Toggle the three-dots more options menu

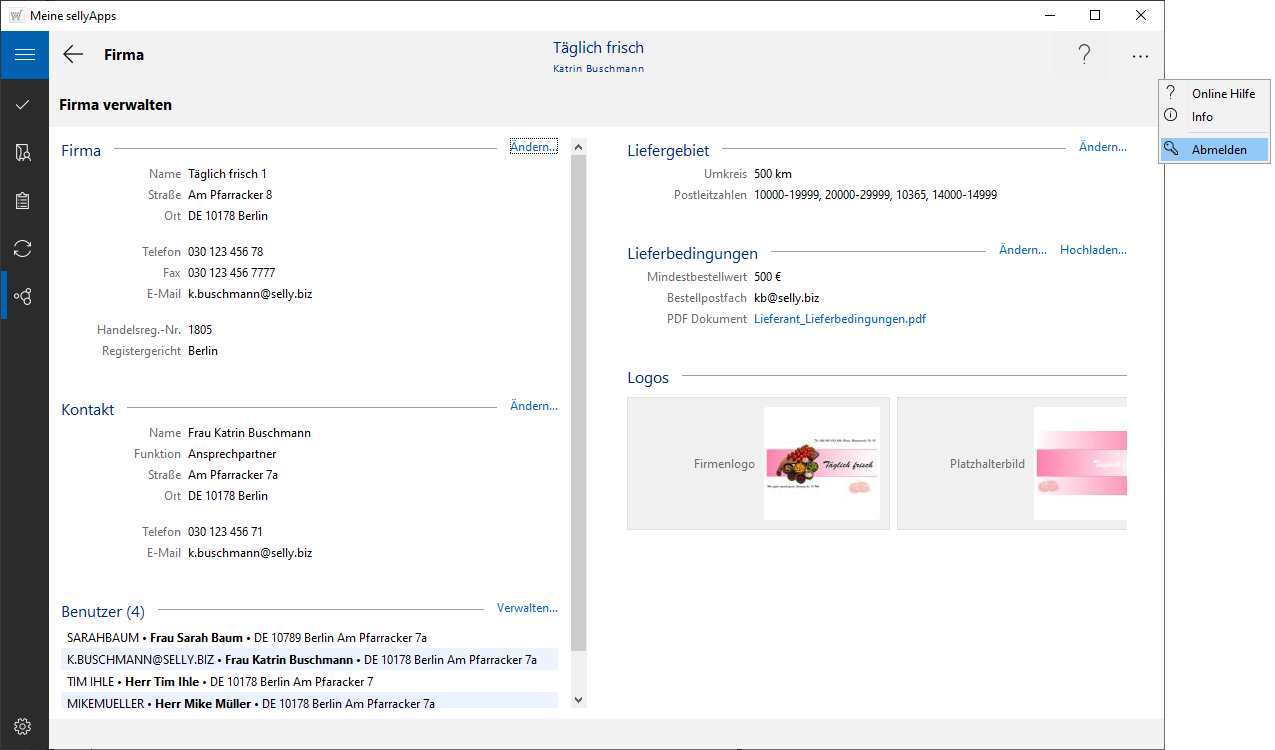pos(1140,57)
